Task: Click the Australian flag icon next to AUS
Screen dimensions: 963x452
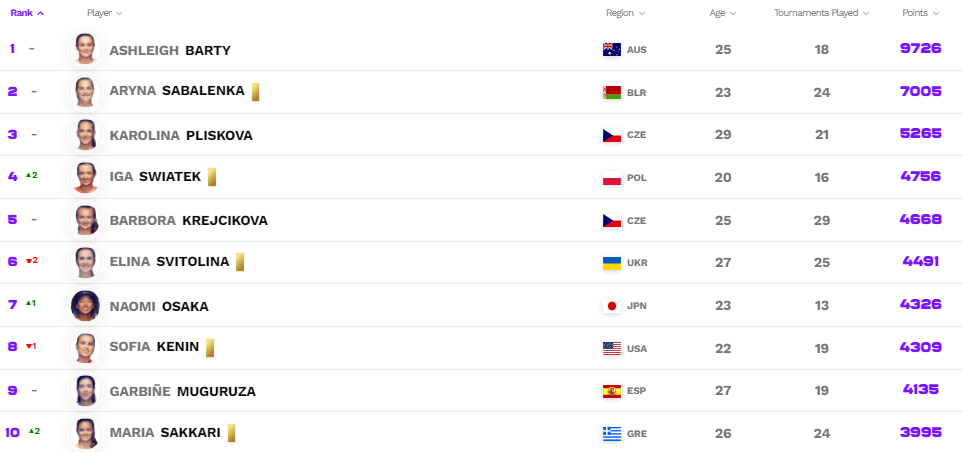Action: click(x=612, y=49)
